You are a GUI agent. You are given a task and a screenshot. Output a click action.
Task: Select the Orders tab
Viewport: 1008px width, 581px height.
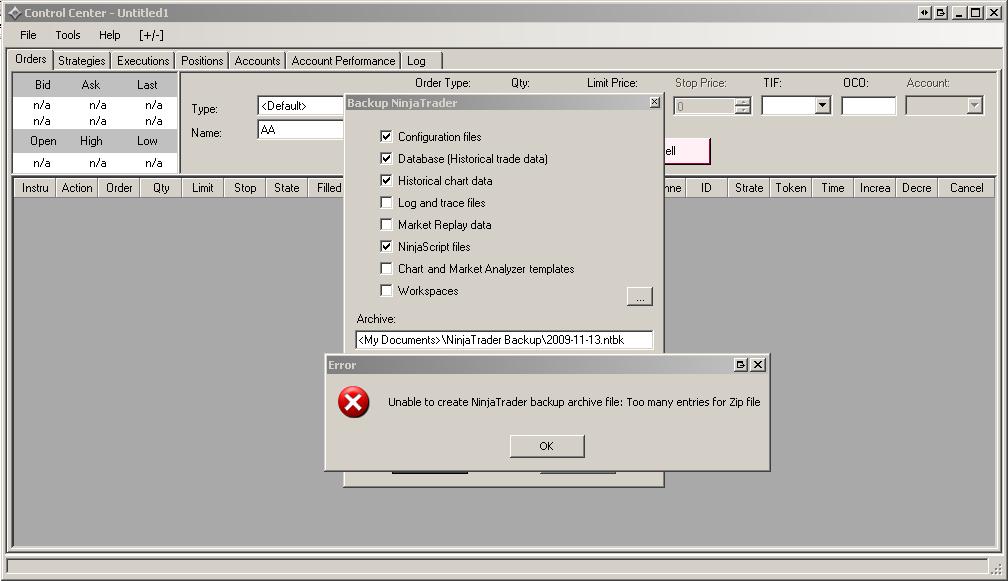coord(31,59)
